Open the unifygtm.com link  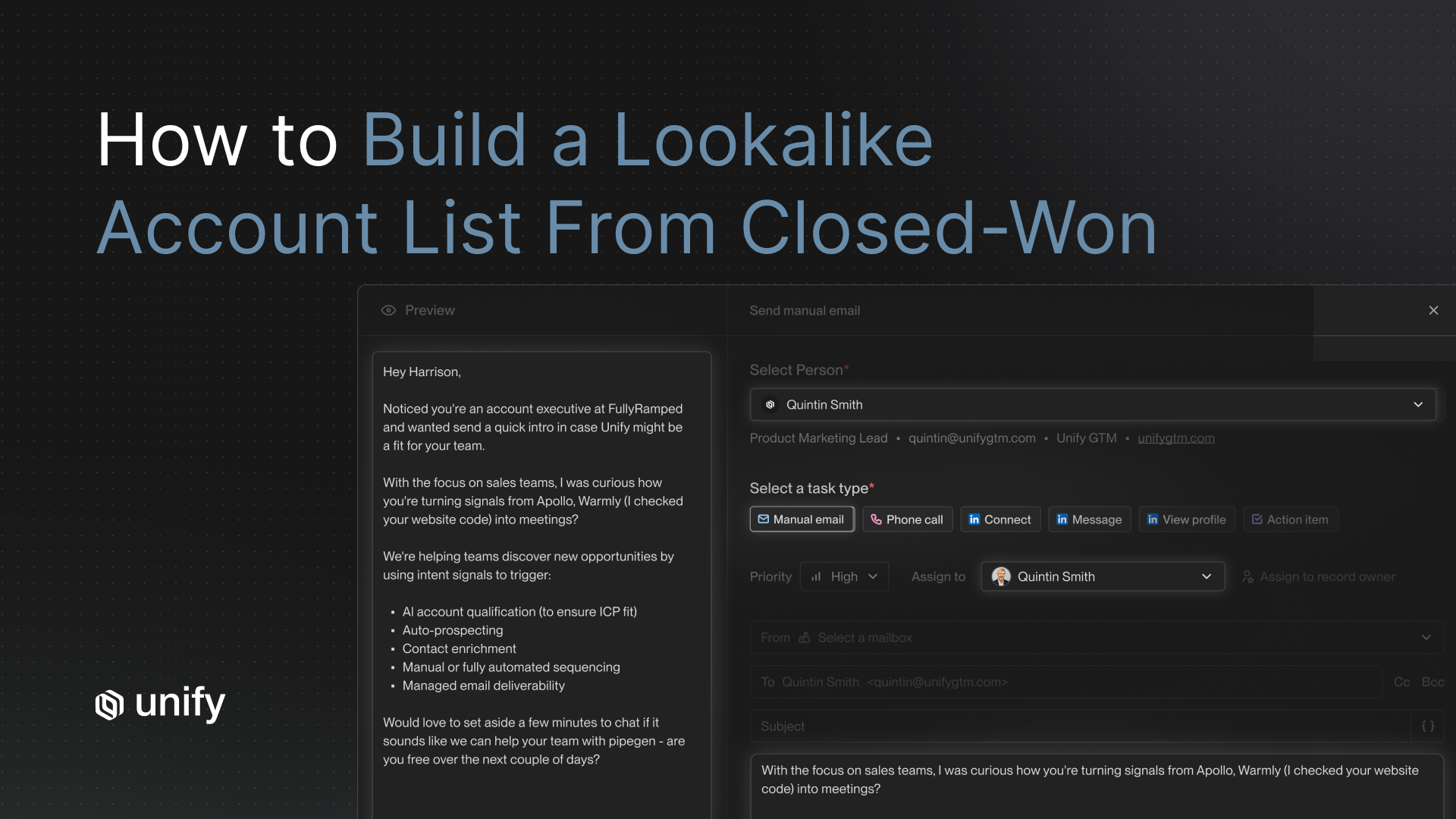point(1176,438)
